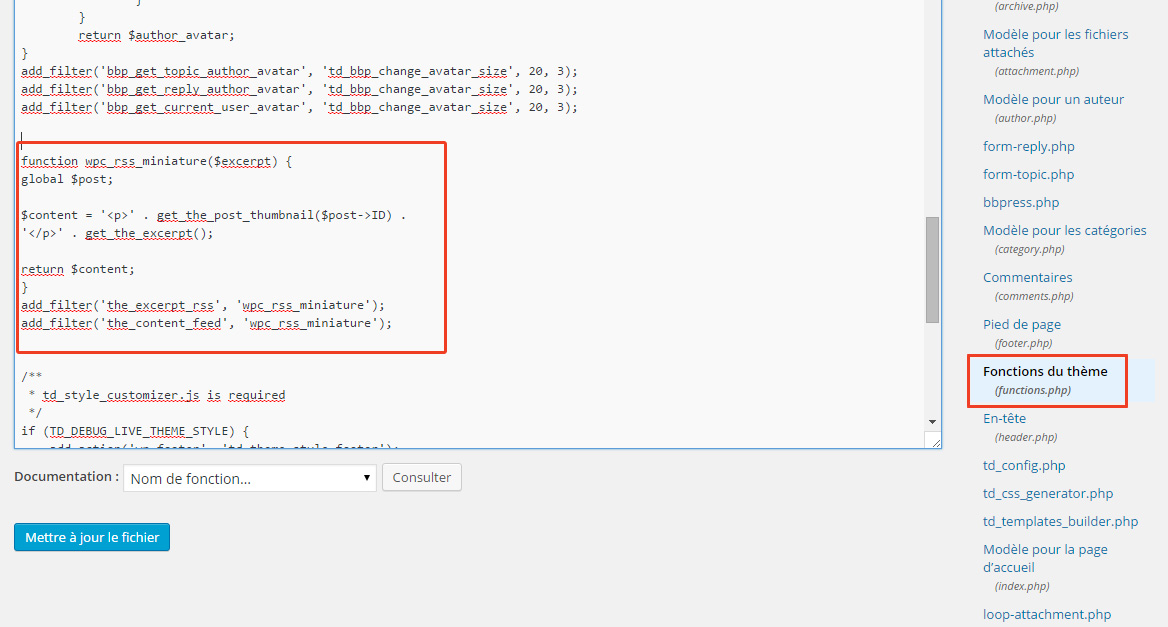Screen dimensions: 1168x627
Task: Edit the form-topic.php file
Action: pos(1028,174)
